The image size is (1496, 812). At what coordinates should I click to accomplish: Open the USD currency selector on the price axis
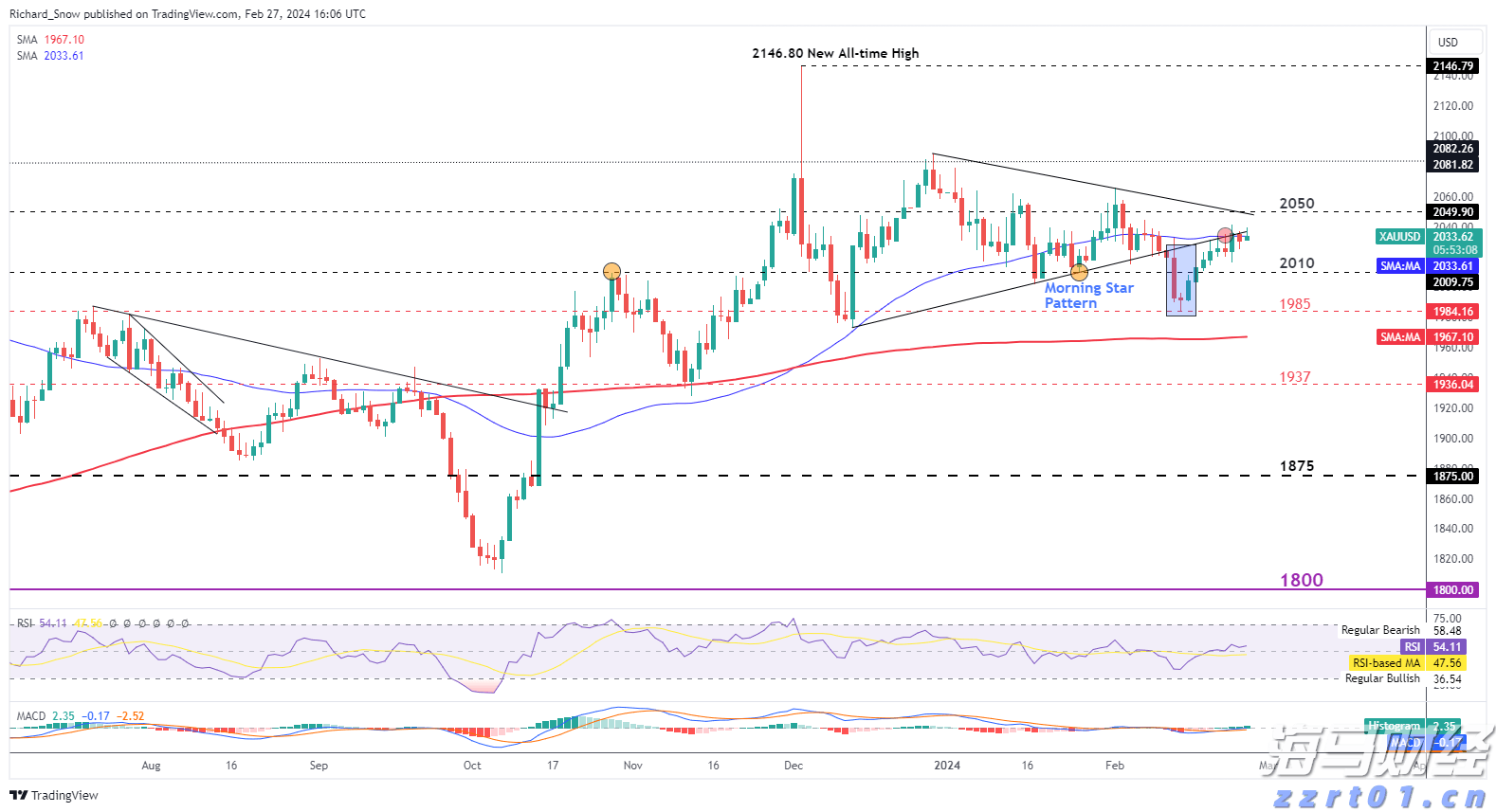point(1448,42)
